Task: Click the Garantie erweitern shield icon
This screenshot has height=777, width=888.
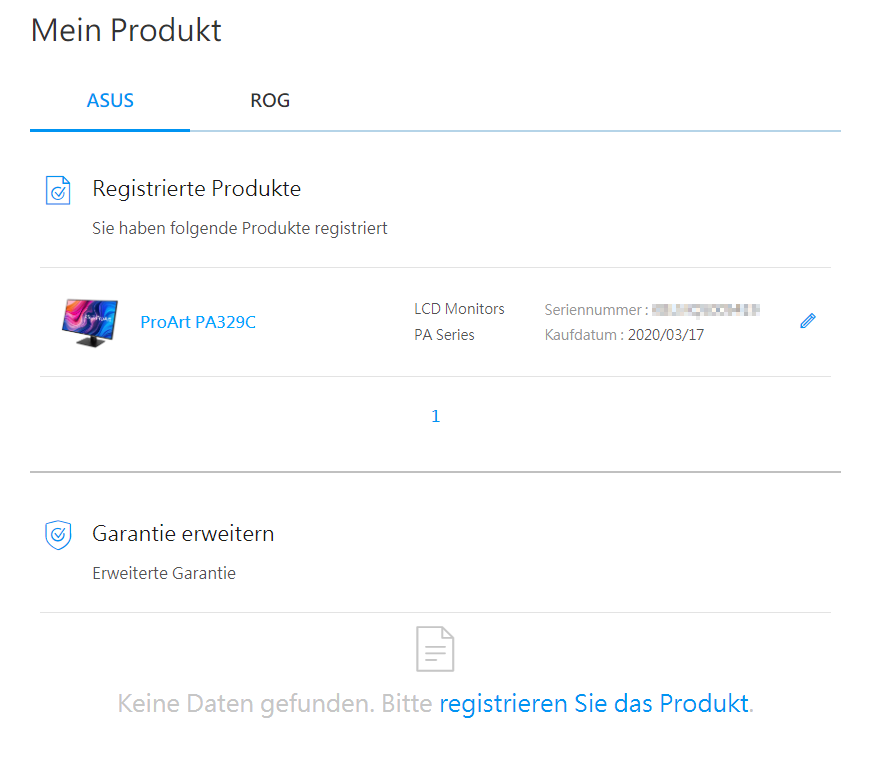Action: point(59,535)
